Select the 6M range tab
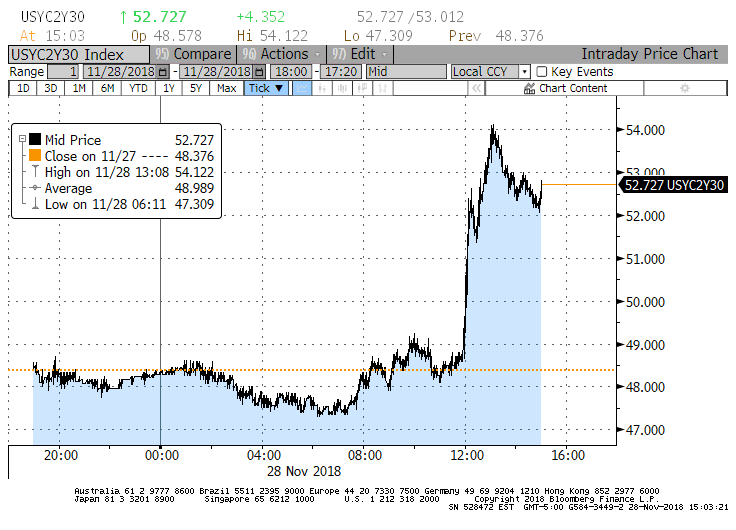 [107, 88]
